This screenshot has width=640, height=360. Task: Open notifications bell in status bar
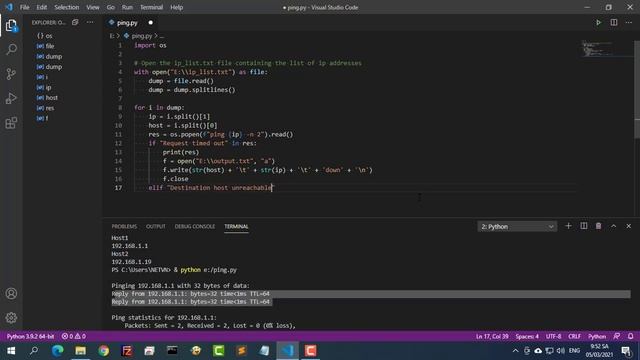pyautogui.click(x=631, y=336)
